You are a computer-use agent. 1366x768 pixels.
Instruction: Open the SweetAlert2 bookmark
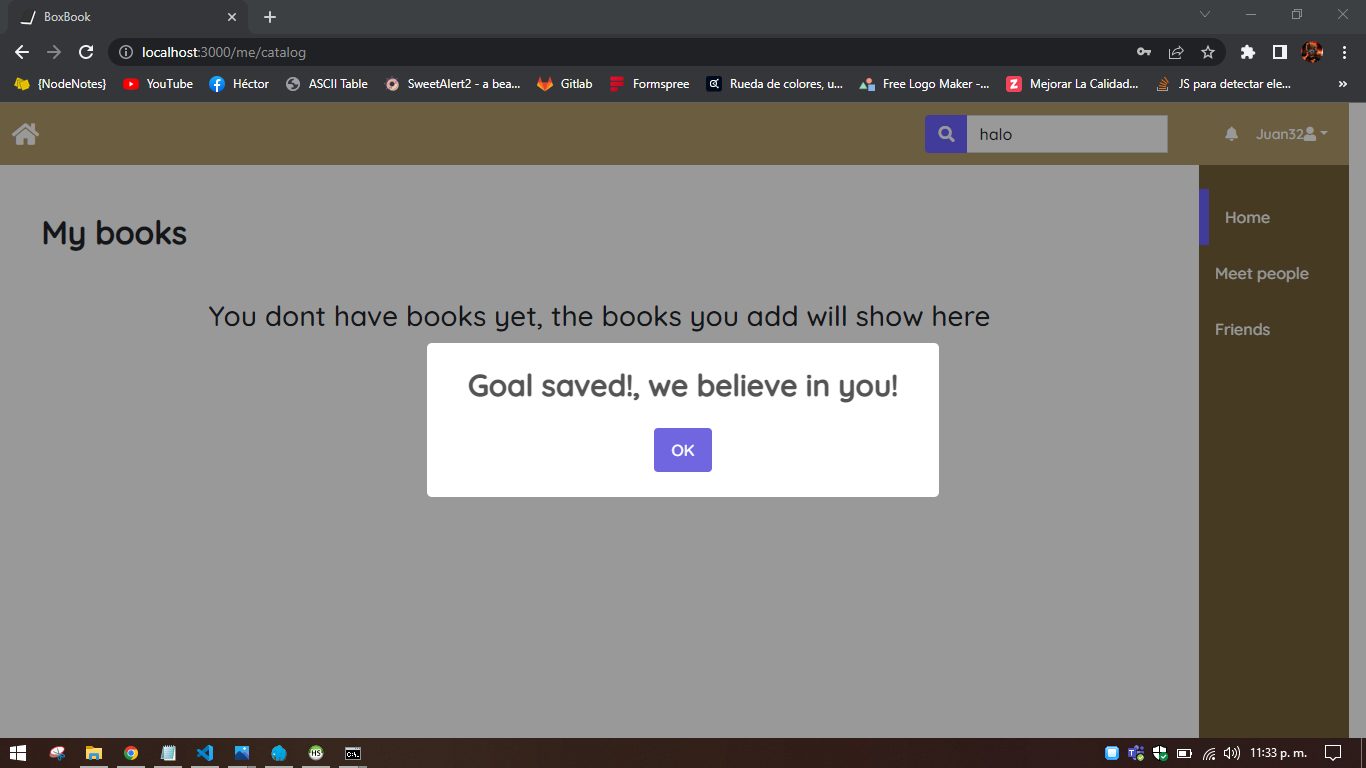453,84
